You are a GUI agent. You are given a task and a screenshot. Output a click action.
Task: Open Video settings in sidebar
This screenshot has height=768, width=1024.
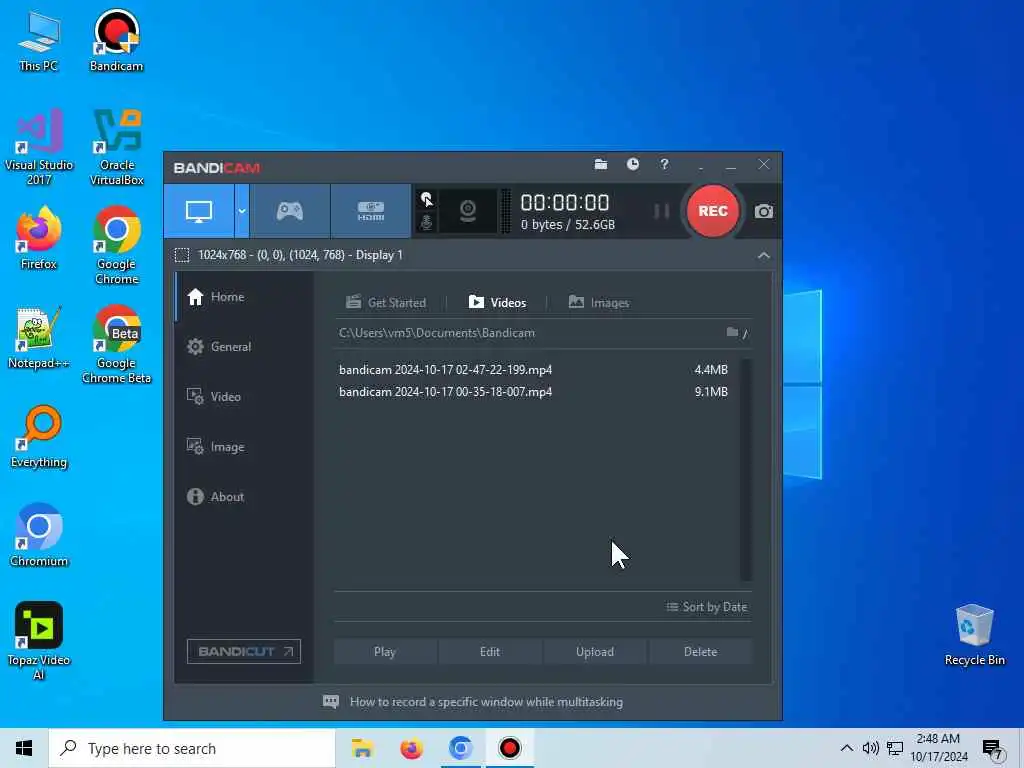coord(244,397)
